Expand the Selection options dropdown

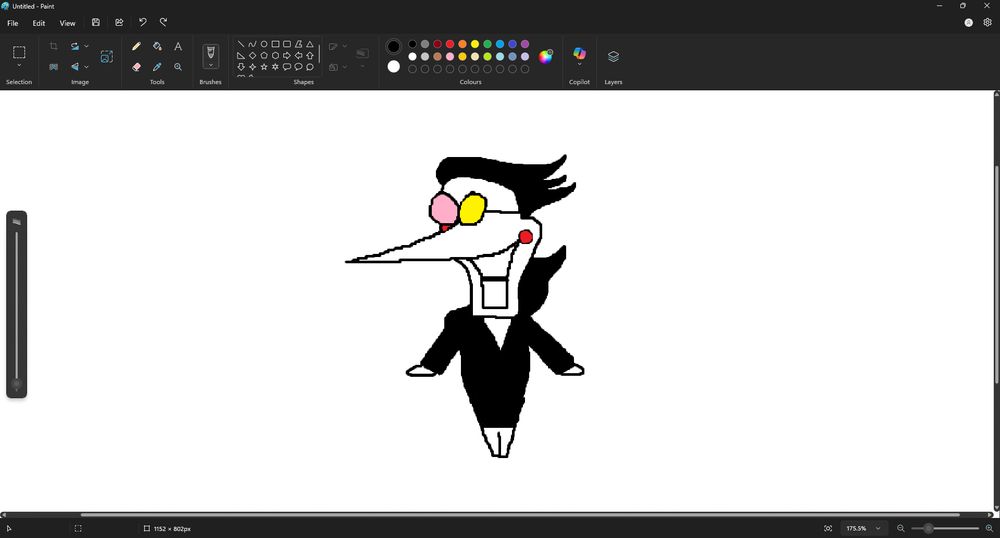click(19, 66)
